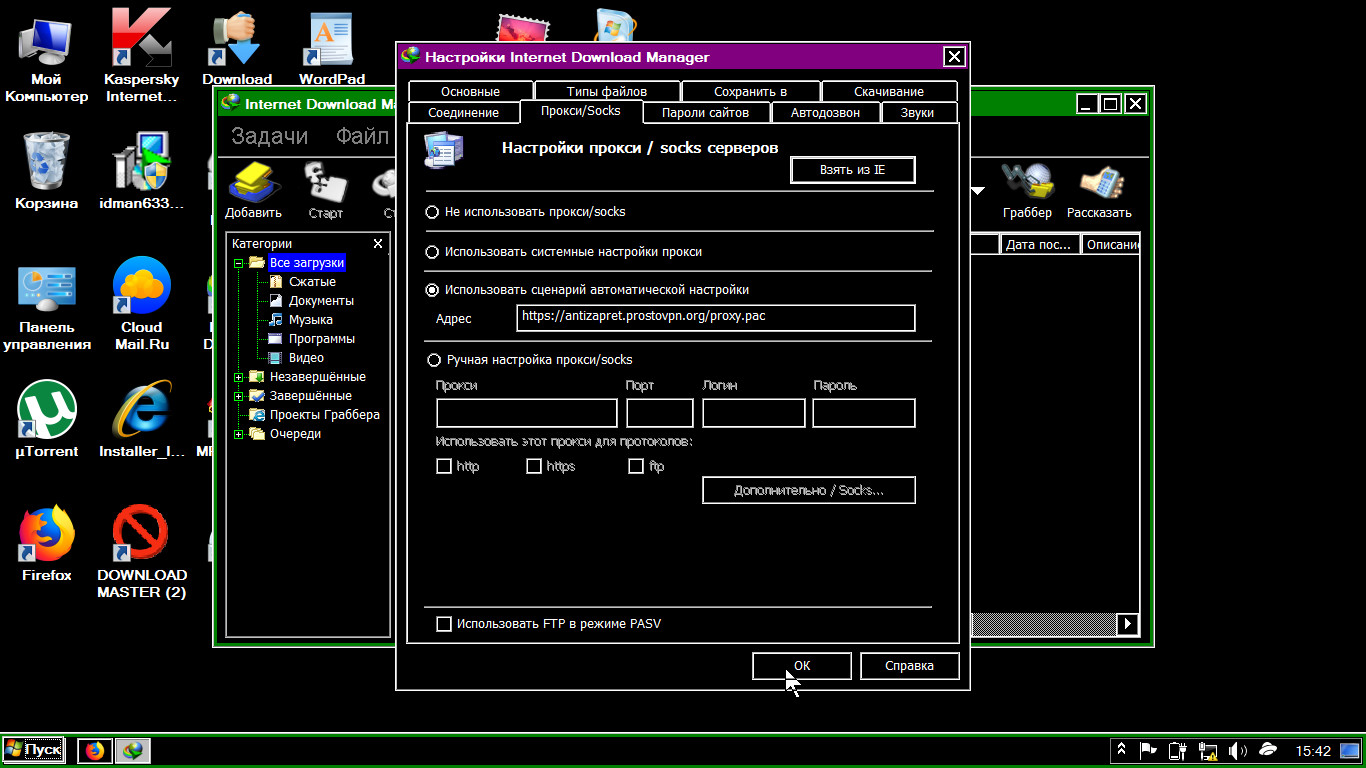The image size is (1366, 768).
Task: Open the Installer_I... Internet Explorer shortcut
Action: (141, 420)
